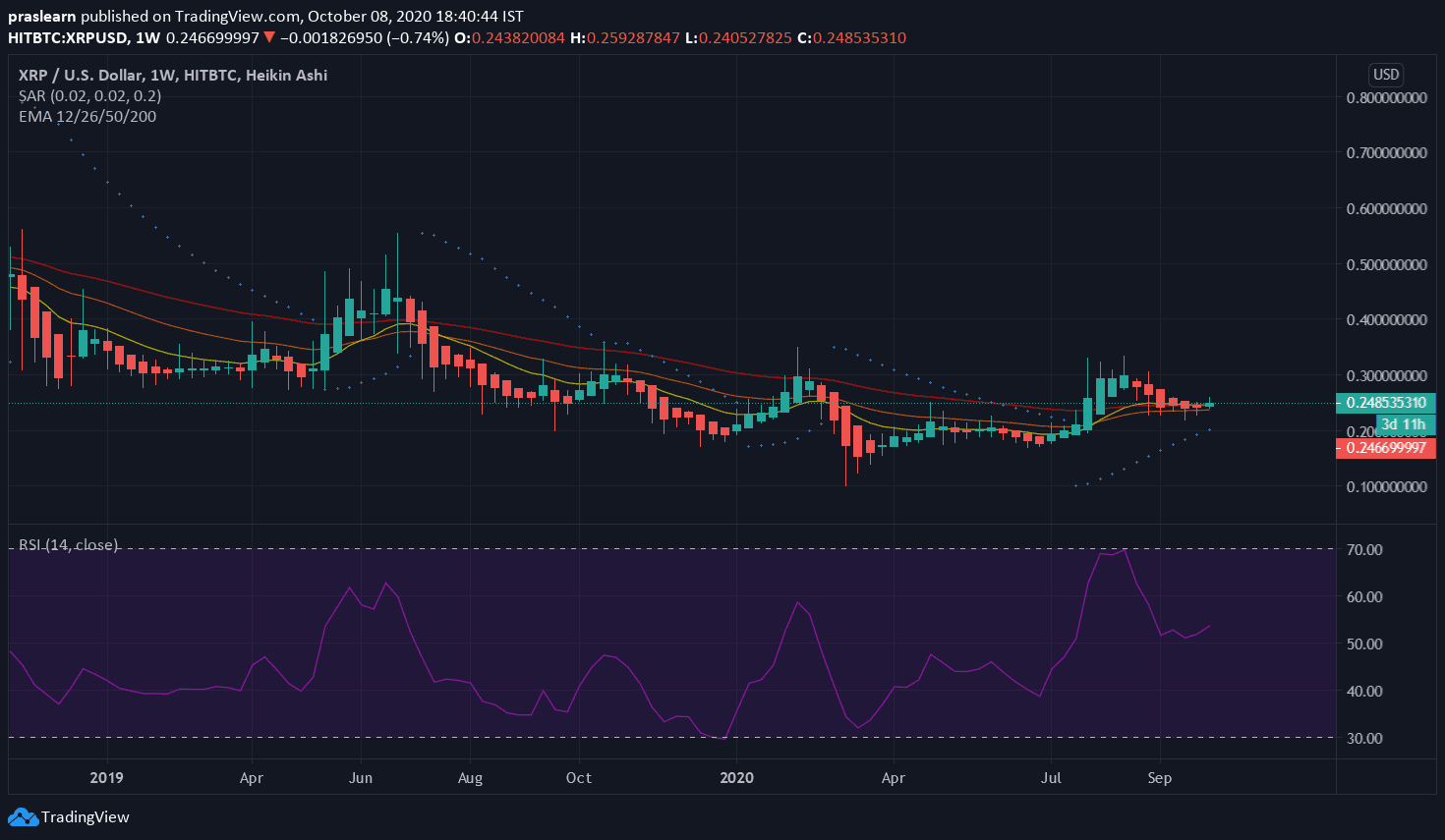Select the SAR (0.02, 0.02, 0.2) indicator legend

[89, 95]
